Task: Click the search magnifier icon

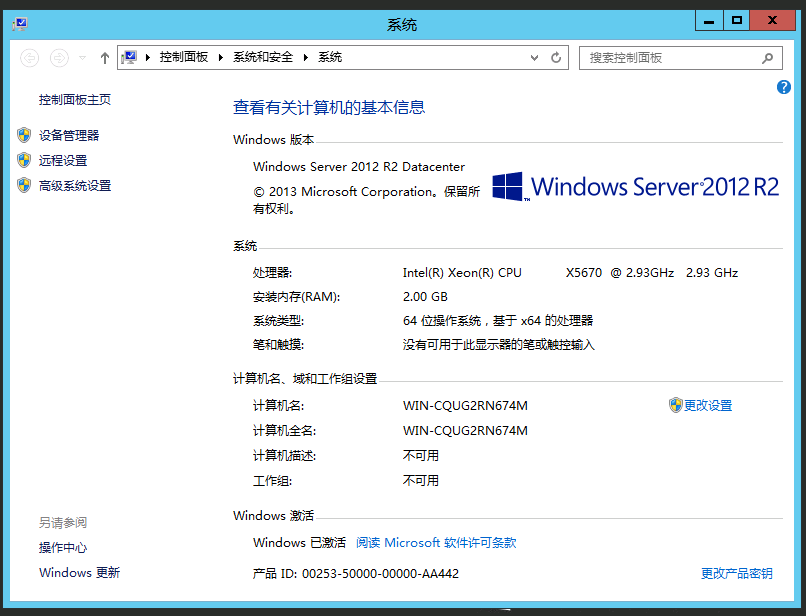Action: [767, 58]
